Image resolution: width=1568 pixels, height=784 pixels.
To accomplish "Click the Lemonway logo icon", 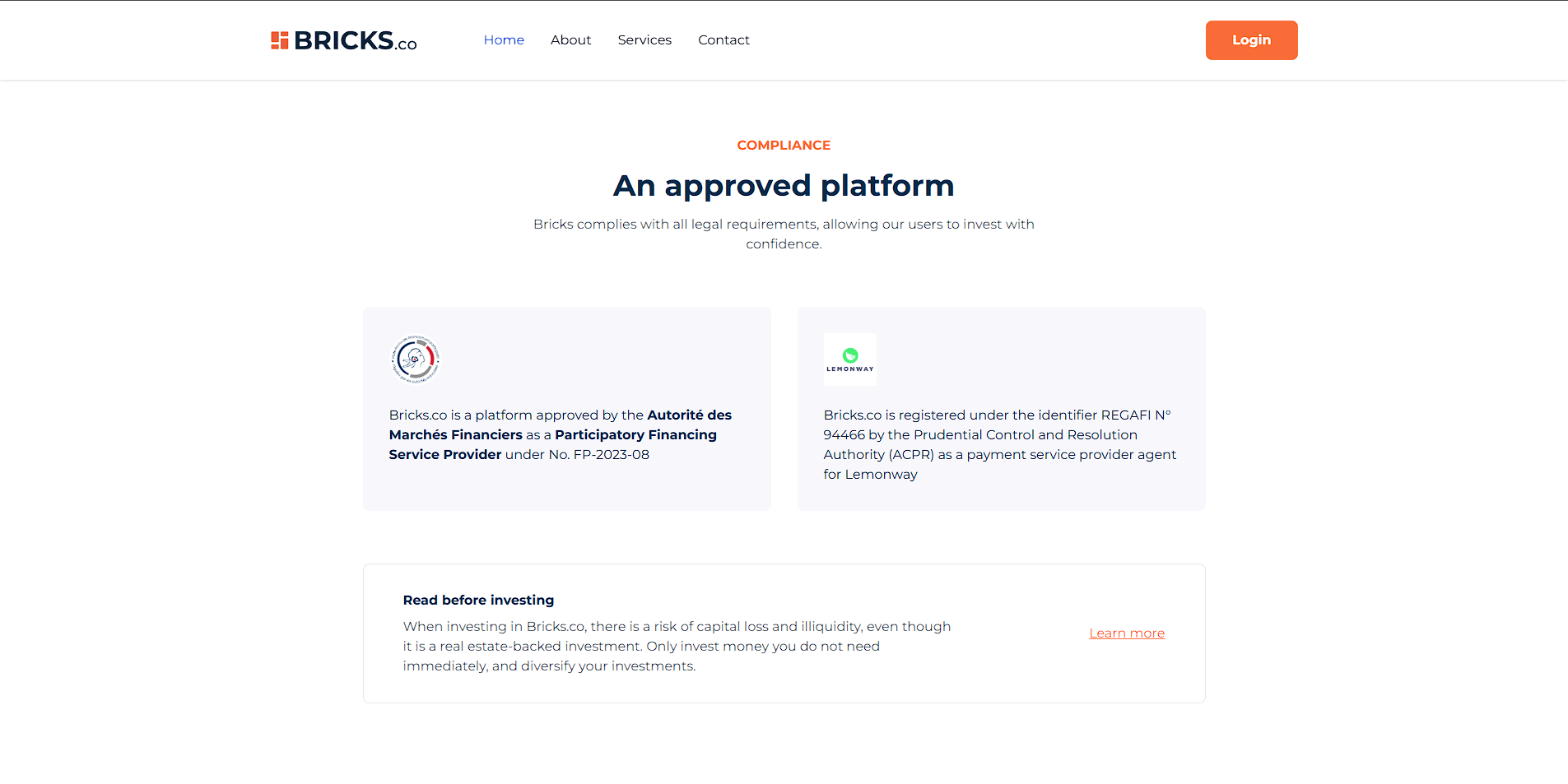I will [850, 360].
